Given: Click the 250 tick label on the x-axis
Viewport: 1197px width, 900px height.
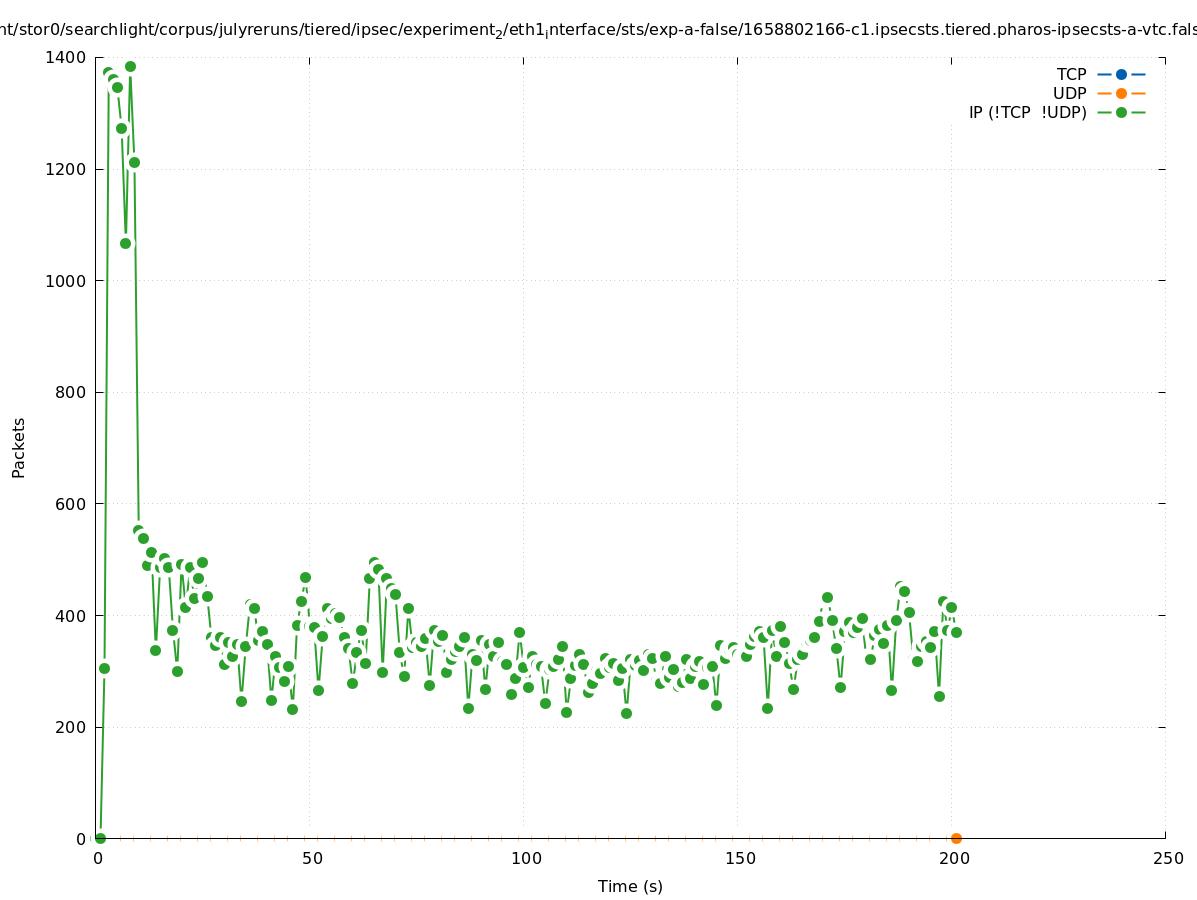Looking at the screenshot, I should [x=1167, y=858].
